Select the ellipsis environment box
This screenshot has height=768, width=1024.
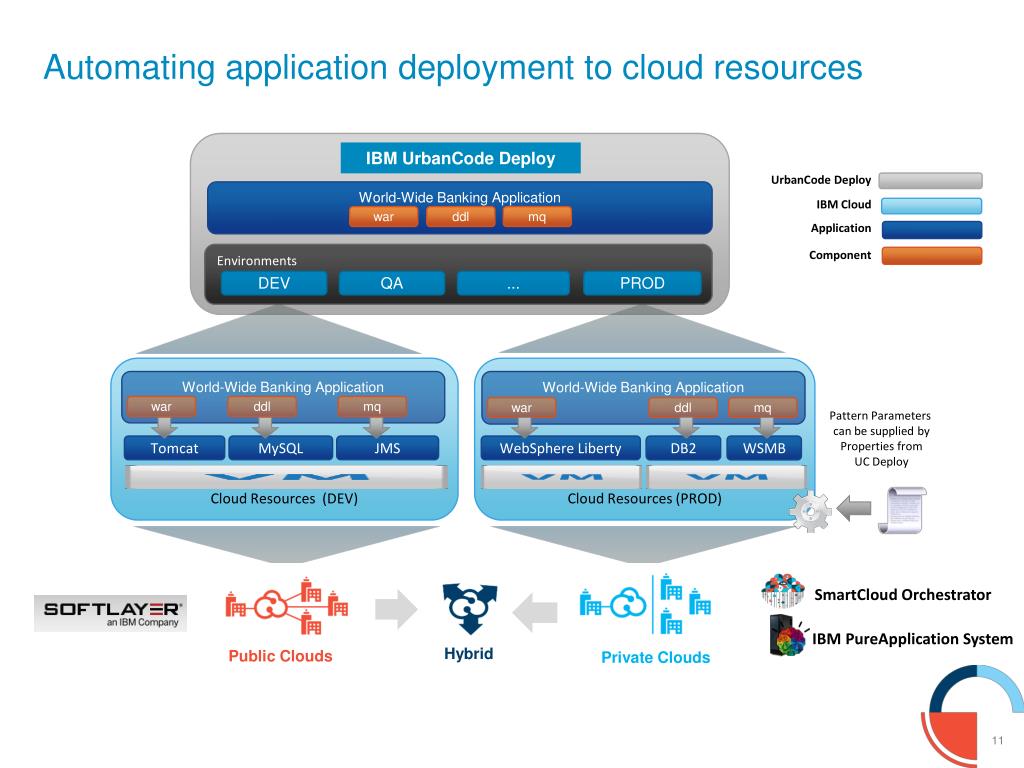click(x=513, y=283)
